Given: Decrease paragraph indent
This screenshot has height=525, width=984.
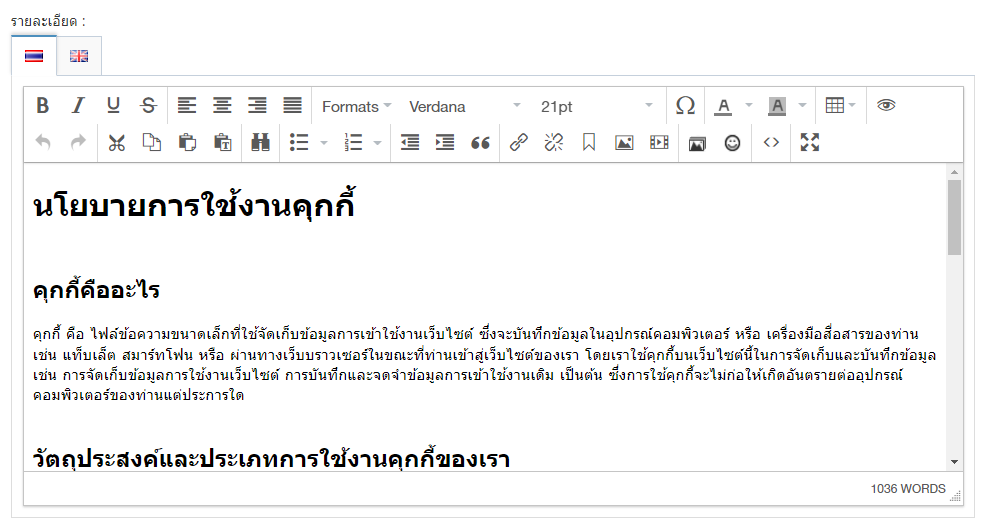Looking at the screenshot, I should 410,142.
